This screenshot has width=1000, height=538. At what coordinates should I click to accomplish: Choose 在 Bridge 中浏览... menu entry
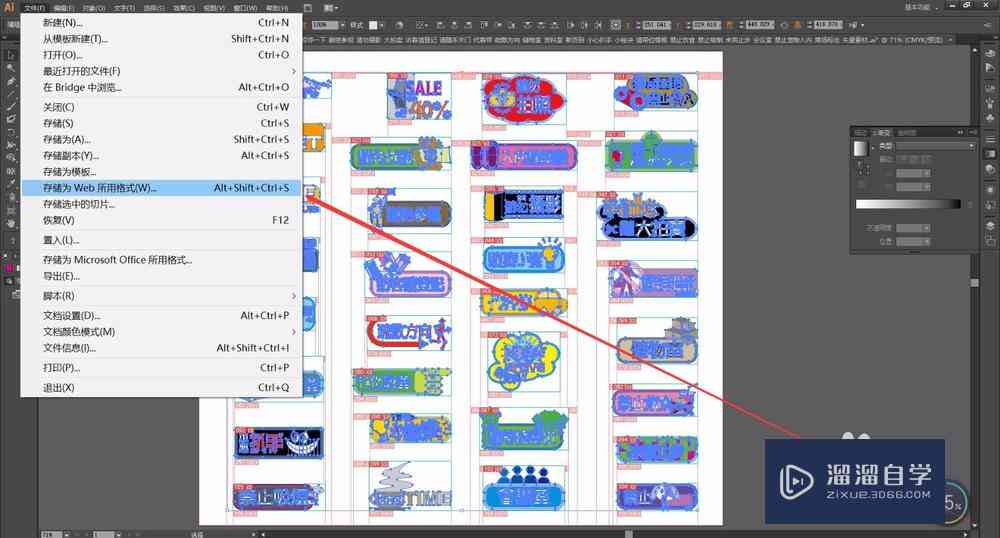(x=161, y=87)
